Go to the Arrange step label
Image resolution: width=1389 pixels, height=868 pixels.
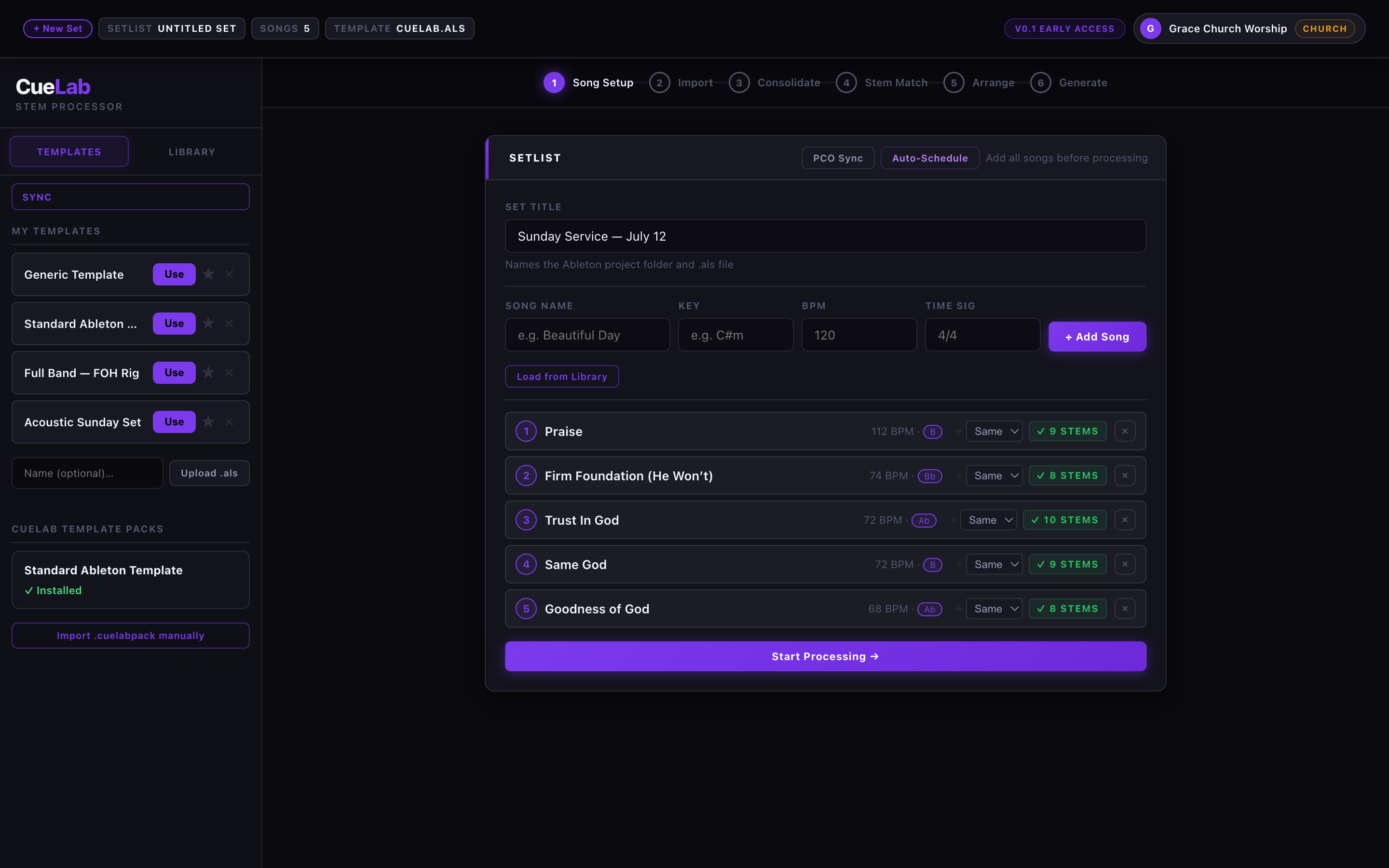993,82
